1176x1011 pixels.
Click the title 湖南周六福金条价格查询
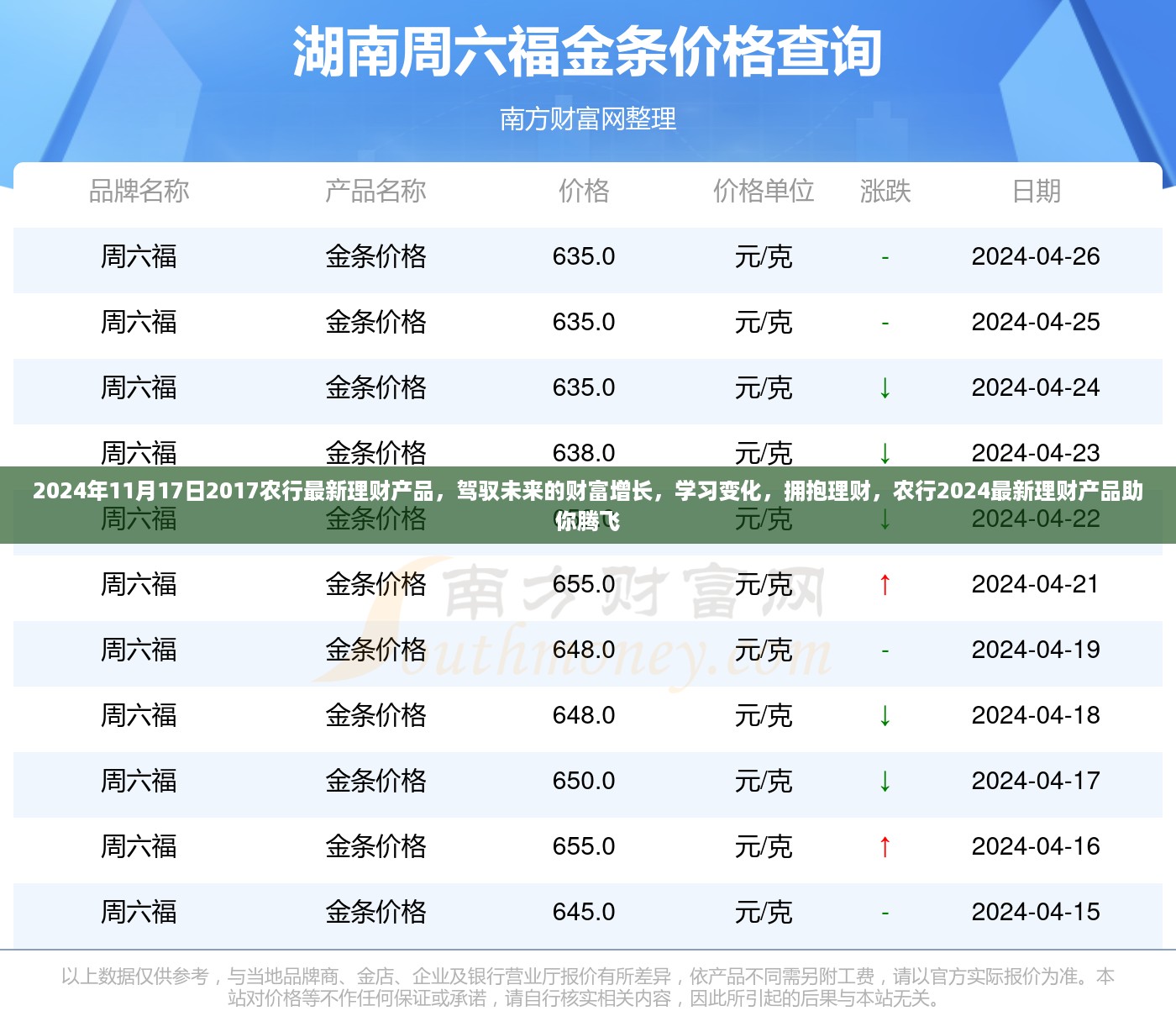pyautogui.click(x=587, y=51)
